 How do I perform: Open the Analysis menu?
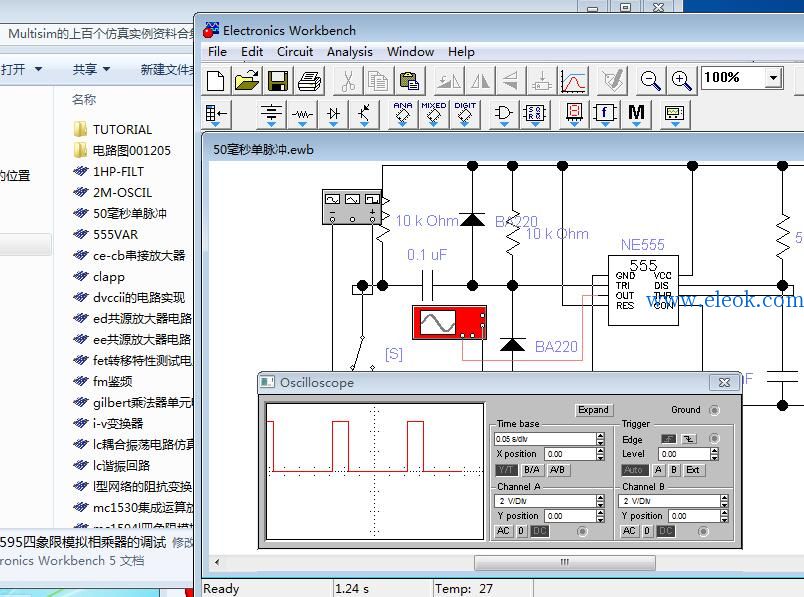350,52
